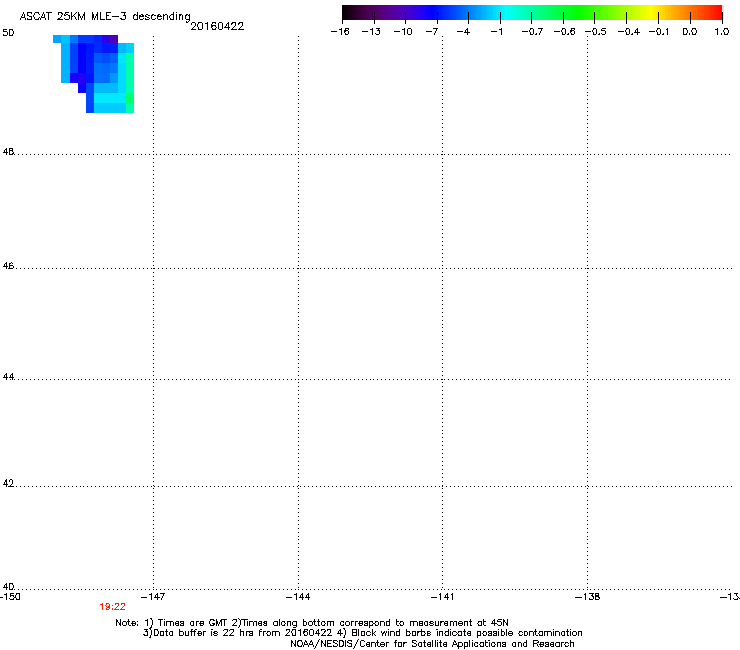Click the colorbar label 0.0
Screen dimensions: 740x650
[x=690, y=32]
